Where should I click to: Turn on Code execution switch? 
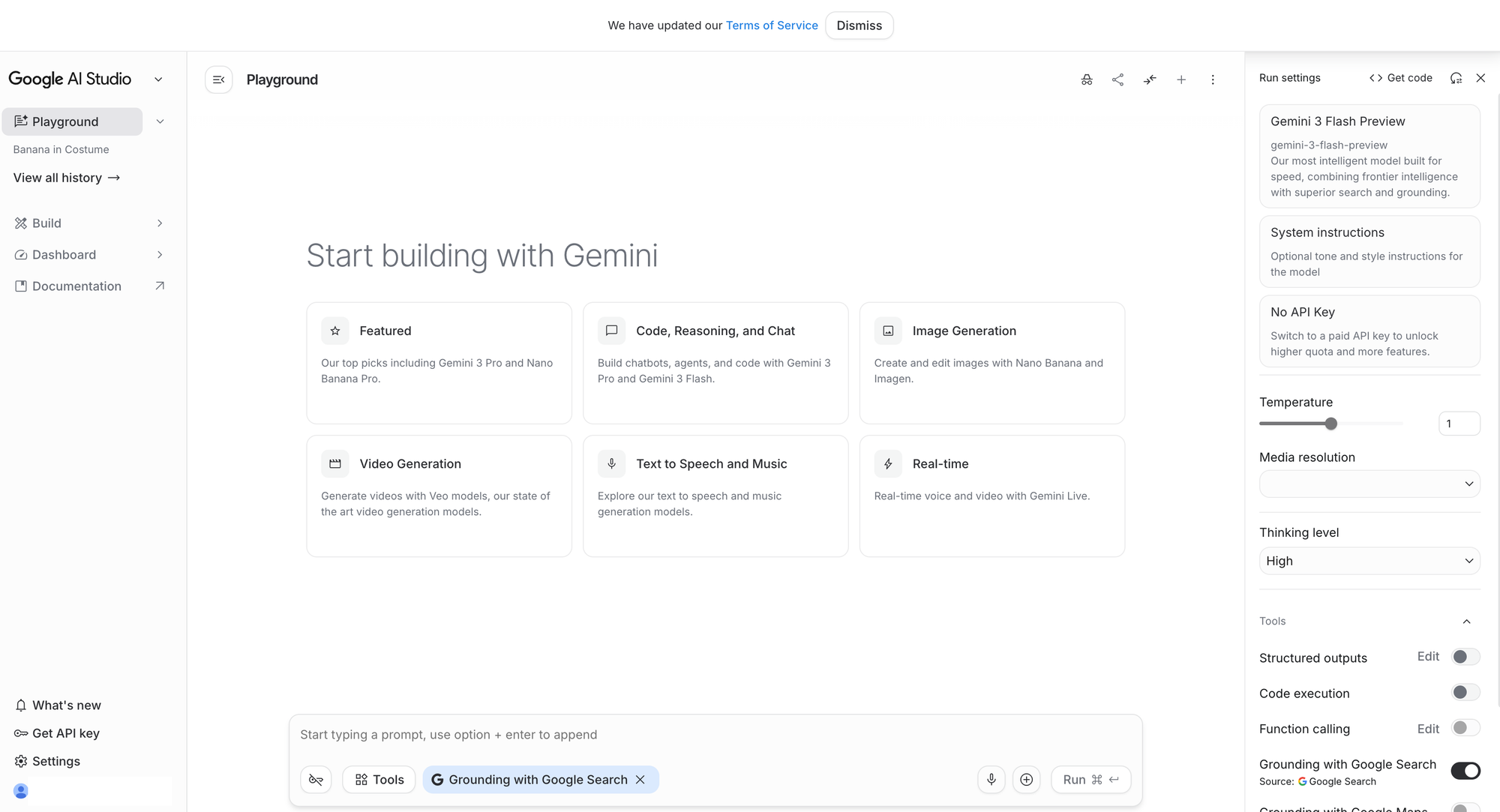pyautogui.click(x=1465, y=693)
